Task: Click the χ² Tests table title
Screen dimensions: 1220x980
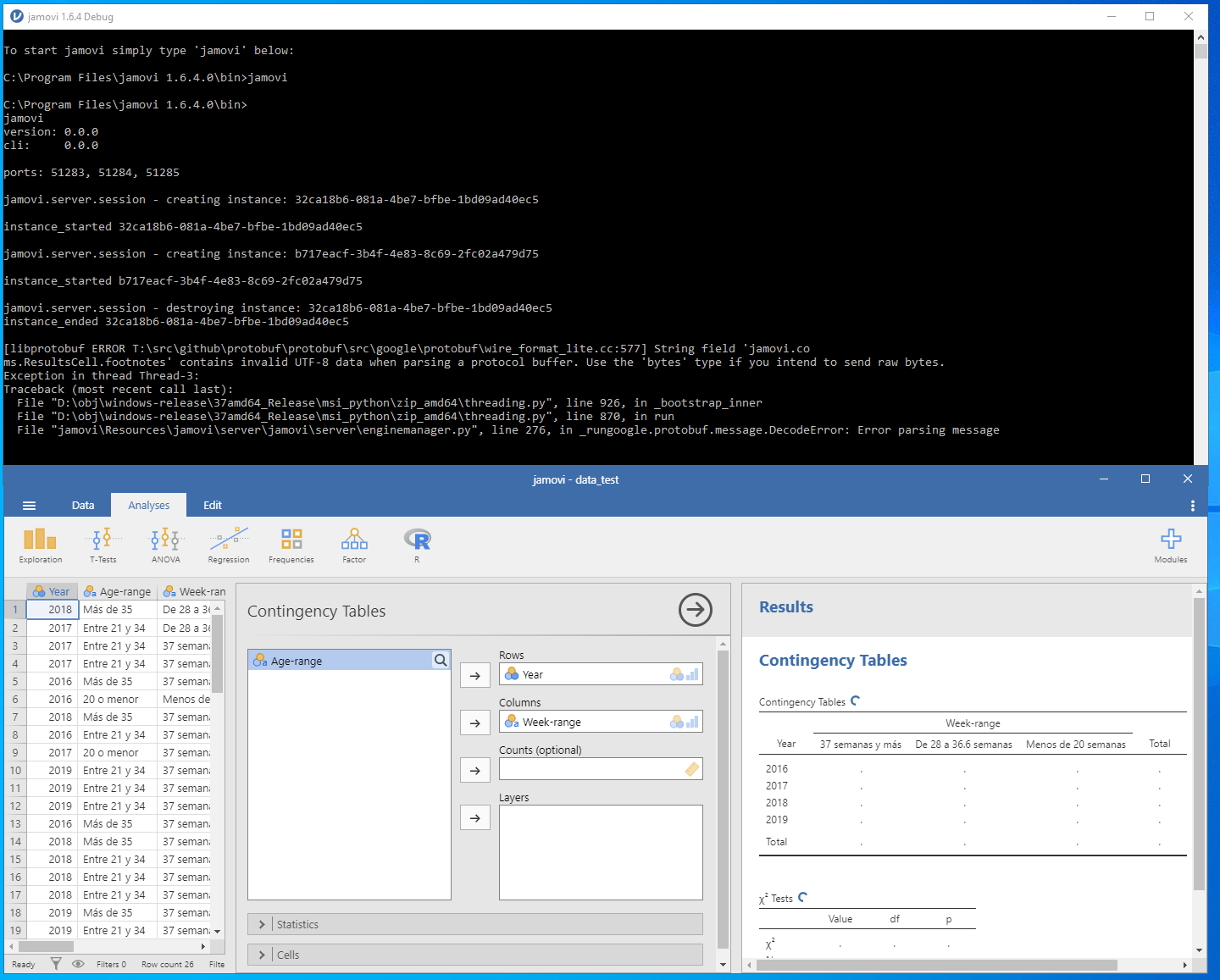Action: [776, 899]
